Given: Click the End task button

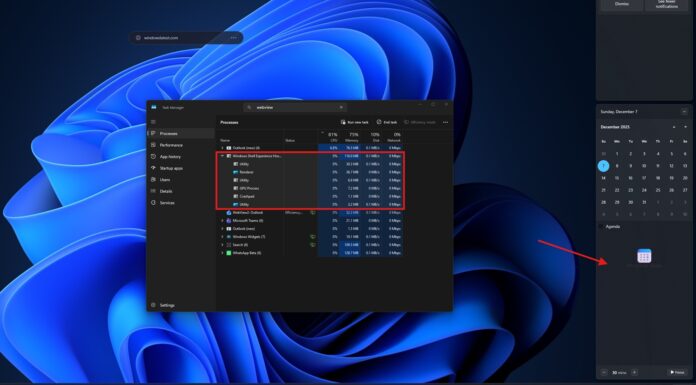Looking at the screenshot, I should pyautogui.click(x=387, y=122).
